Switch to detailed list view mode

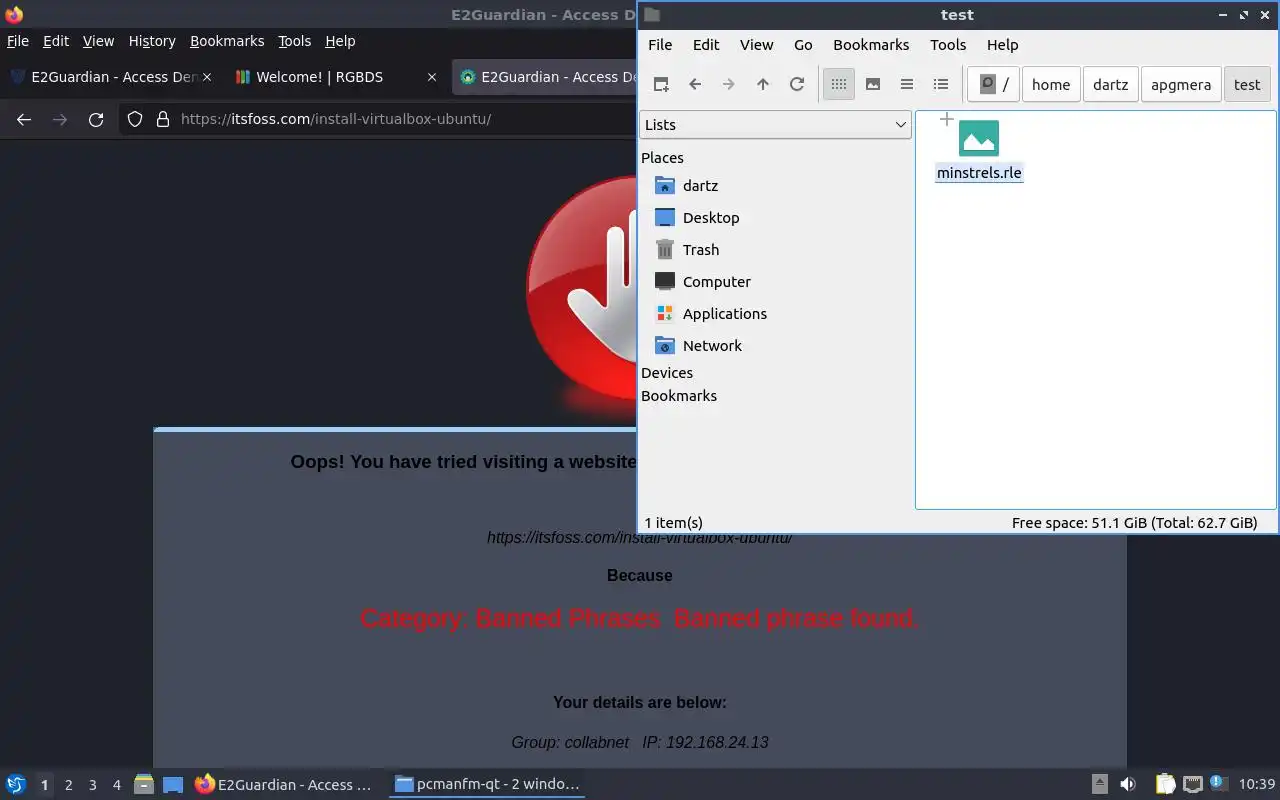pyautogui.click(x=941, y=85)
